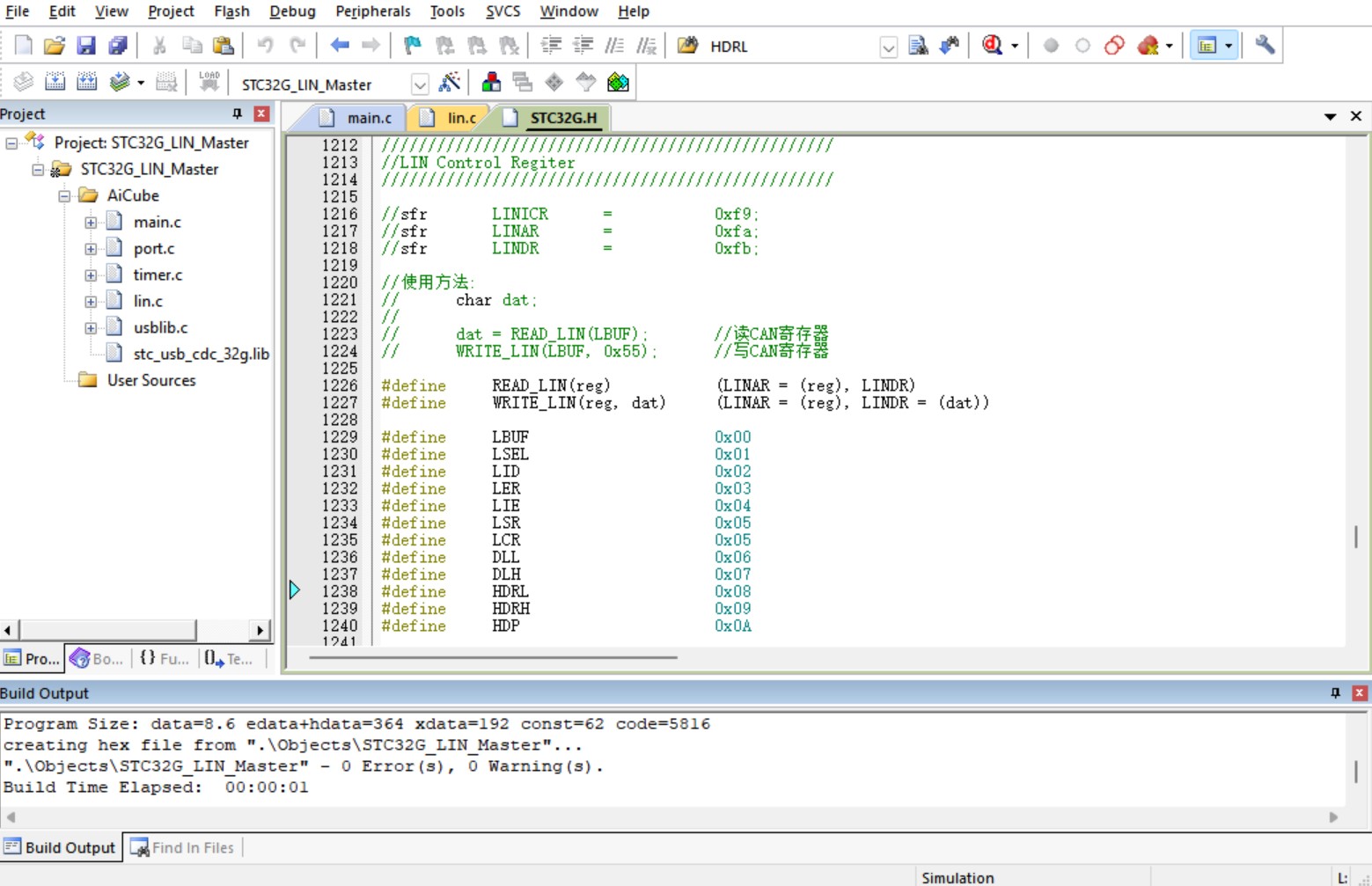The height and width of the screenshot is (886, 1372).
Task: Expand the main.c tree node
Action: click(91, 223)
